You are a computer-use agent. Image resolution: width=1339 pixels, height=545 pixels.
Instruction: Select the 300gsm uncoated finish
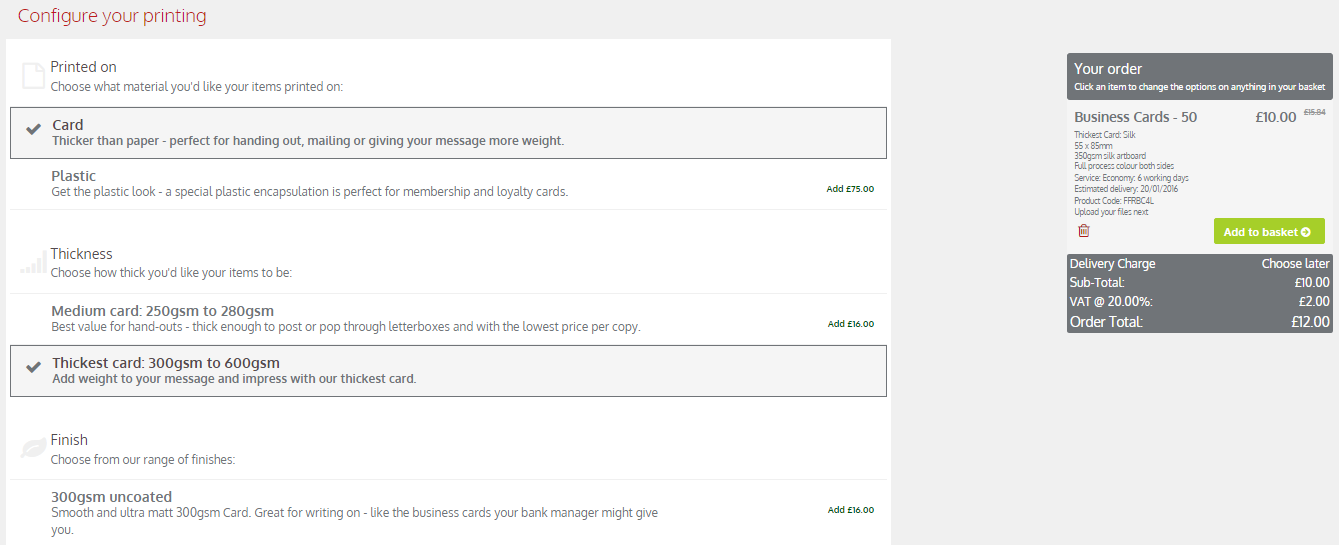(x=448, y=512)
